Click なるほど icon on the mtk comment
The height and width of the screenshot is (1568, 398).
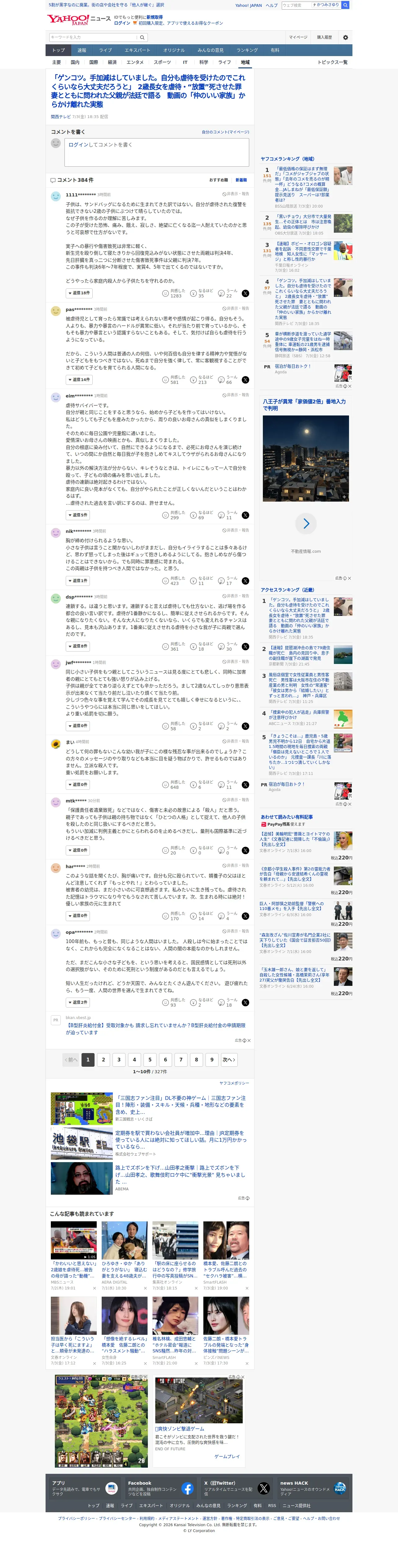[x=193, y=850]
